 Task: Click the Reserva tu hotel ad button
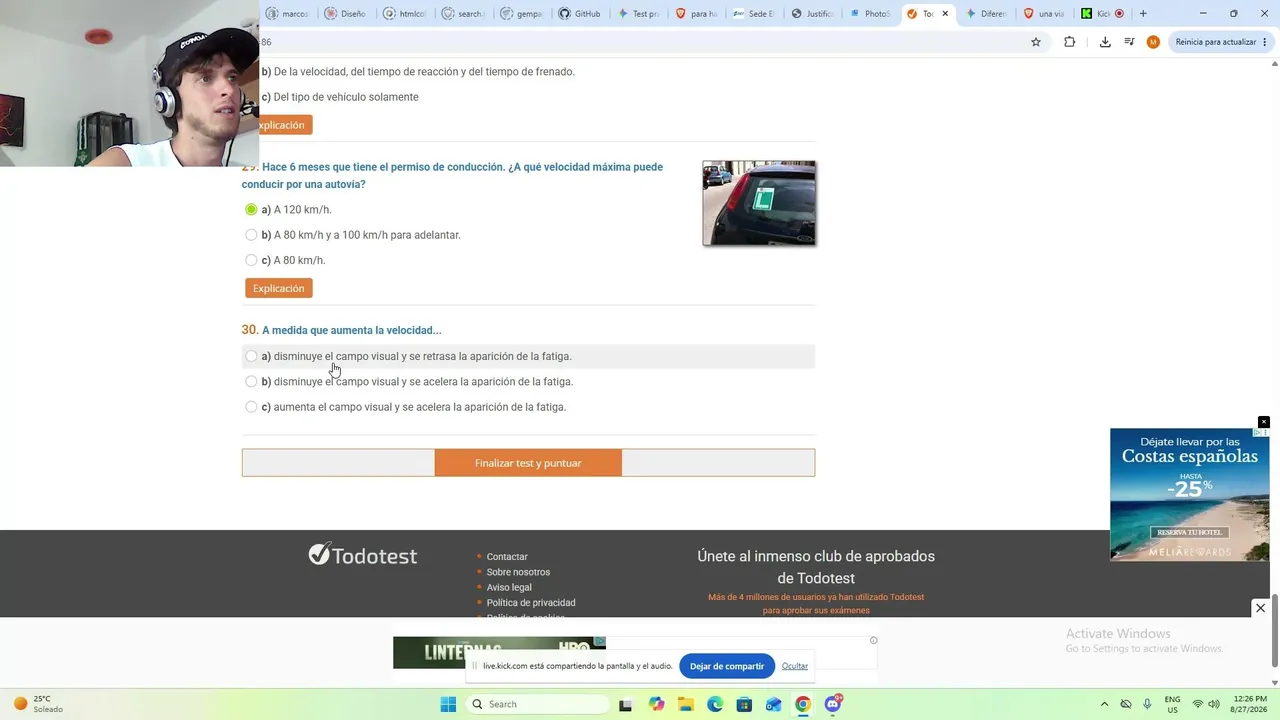[1190, 532]
